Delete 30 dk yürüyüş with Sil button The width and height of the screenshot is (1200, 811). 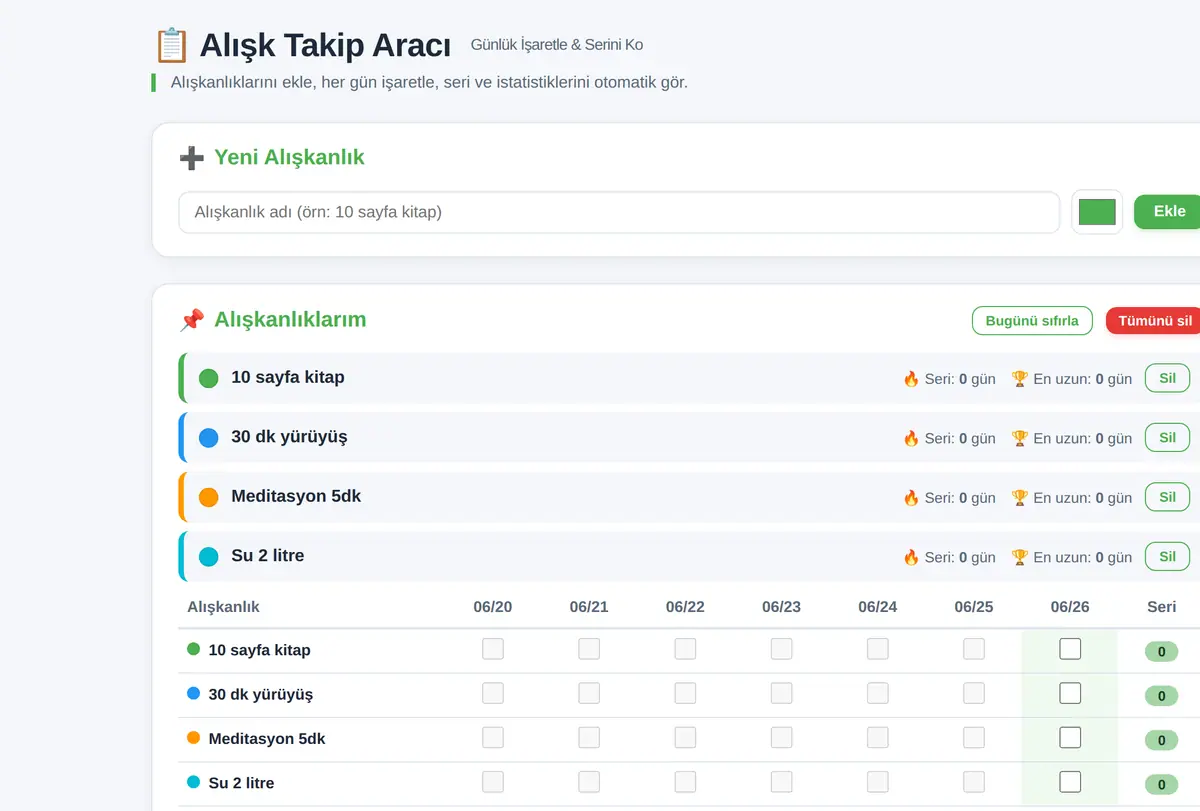pyautogui.click(x=1167, y=438)
